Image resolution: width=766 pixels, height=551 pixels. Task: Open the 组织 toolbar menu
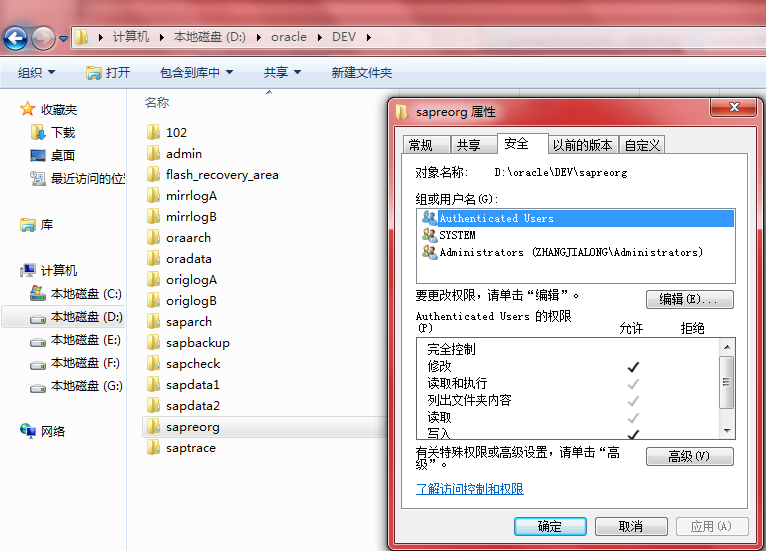tap(36, 73)
